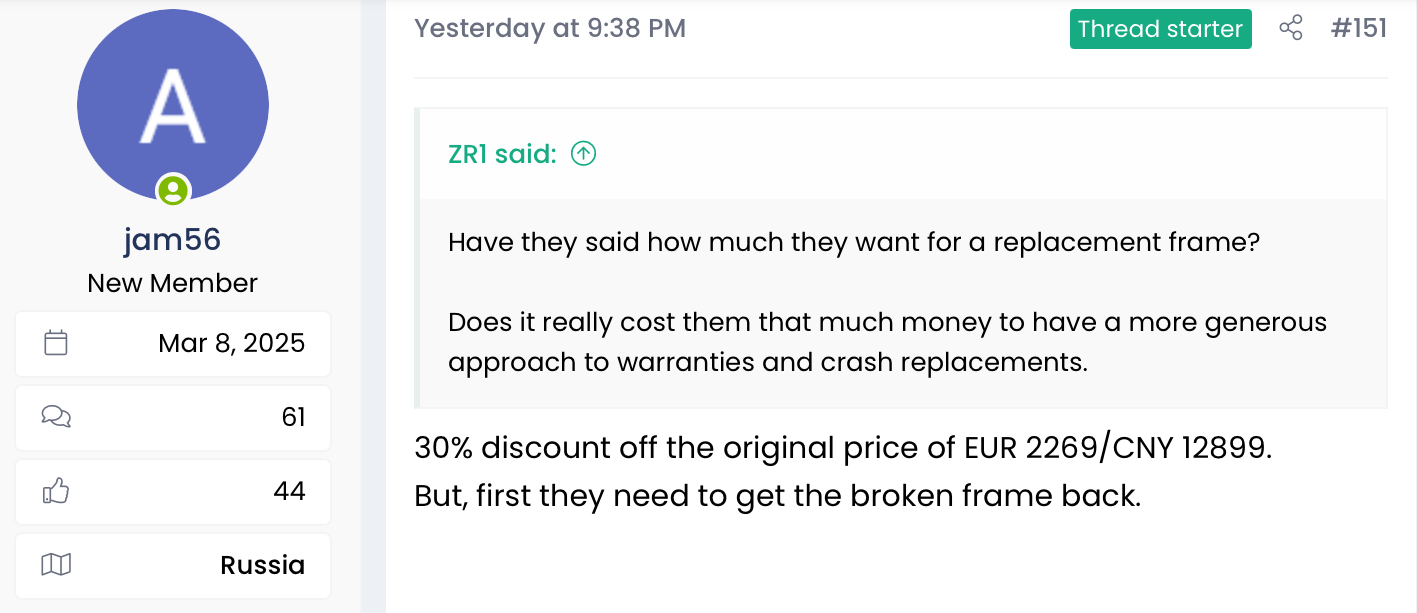Click the speech bubbles messages icon
This screenshot has width=1417, height=613.
pos(56,417)
